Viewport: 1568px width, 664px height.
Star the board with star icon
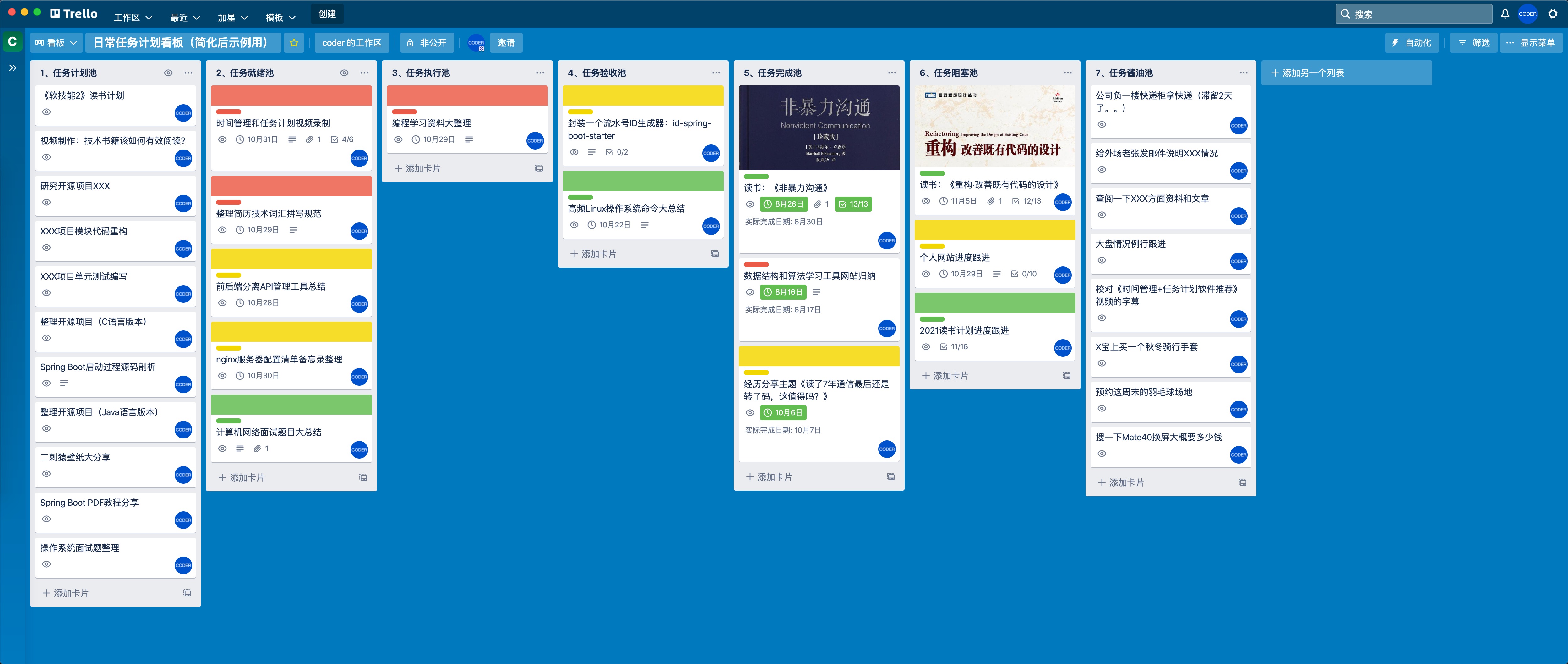294,43
